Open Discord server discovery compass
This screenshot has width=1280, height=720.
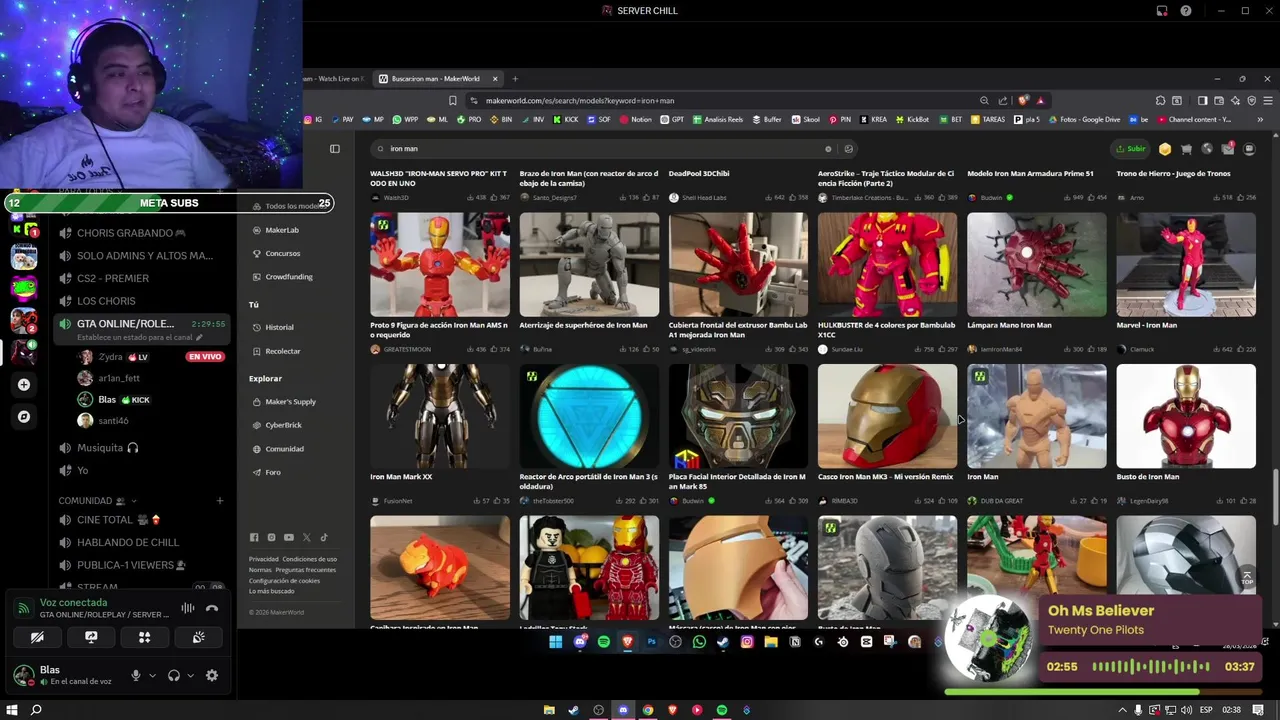24,417
